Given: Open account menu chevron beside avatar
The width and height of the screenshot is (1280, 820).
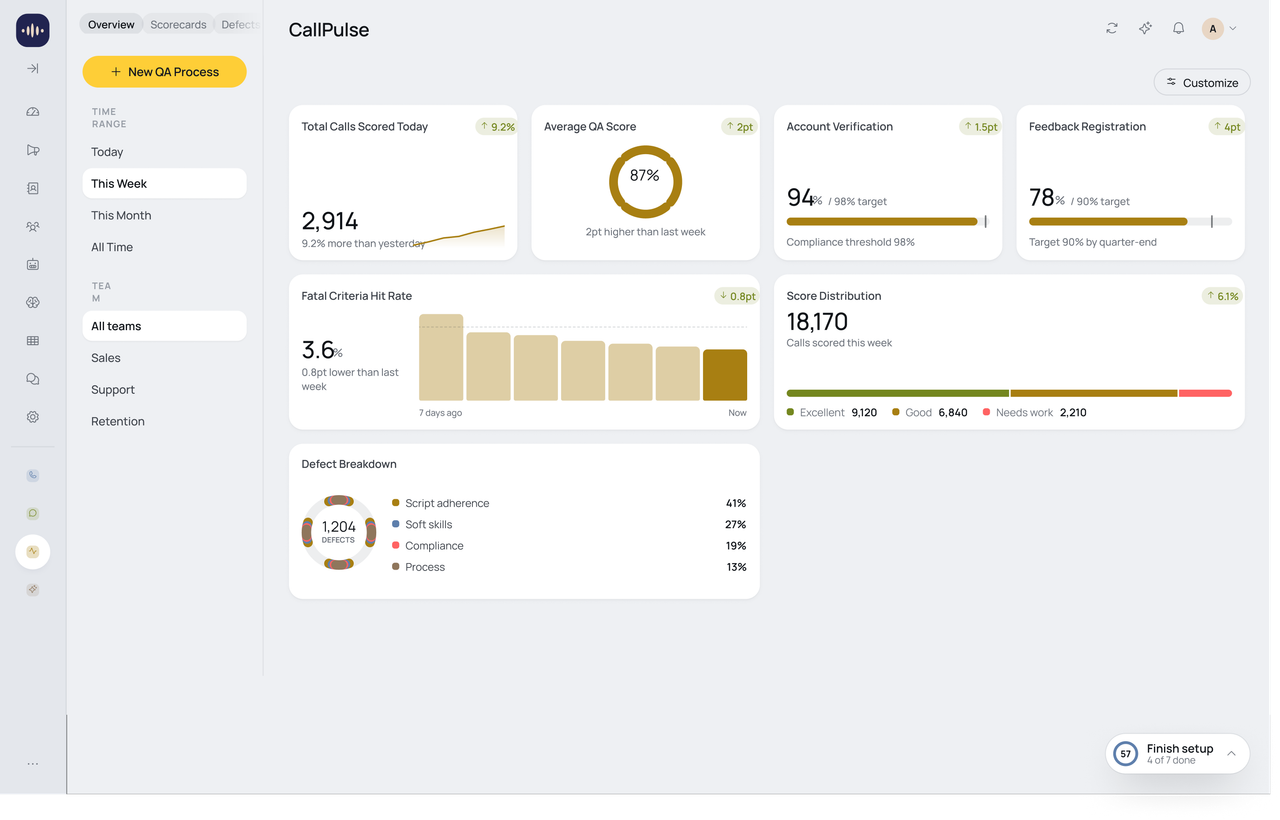Looking at the screenshot, I should 1233,29.
